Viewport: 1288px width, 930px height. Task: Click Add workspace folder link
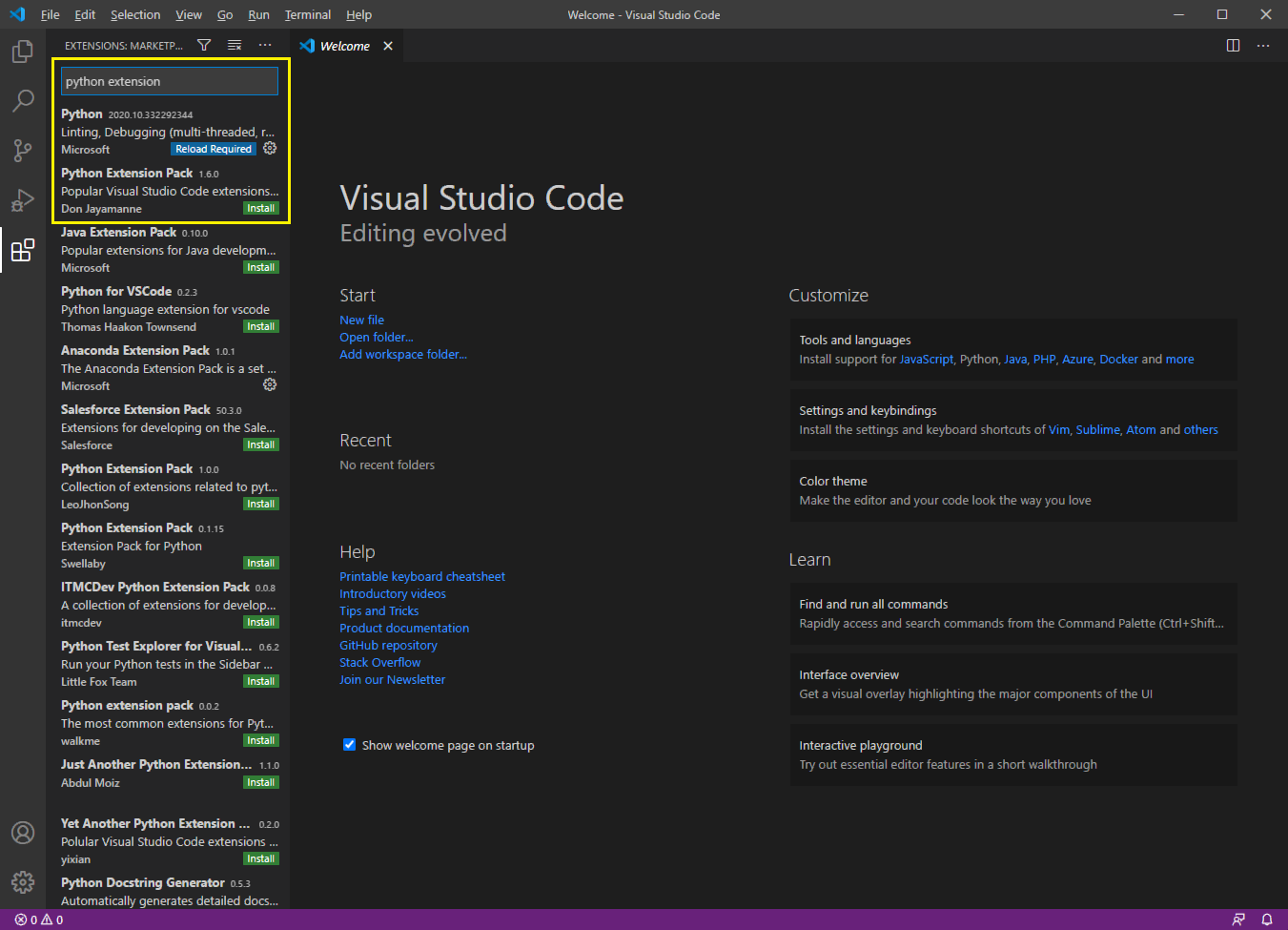[403, 354]
